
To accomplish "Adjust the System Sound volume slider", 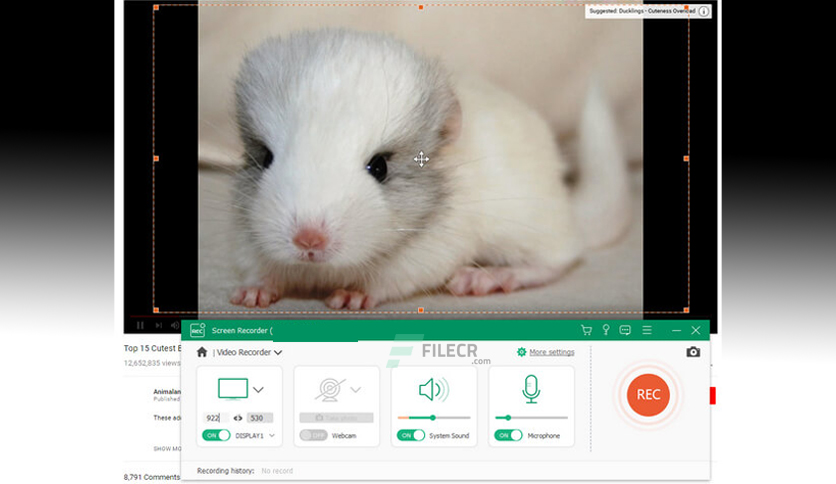I will point(434,418).
